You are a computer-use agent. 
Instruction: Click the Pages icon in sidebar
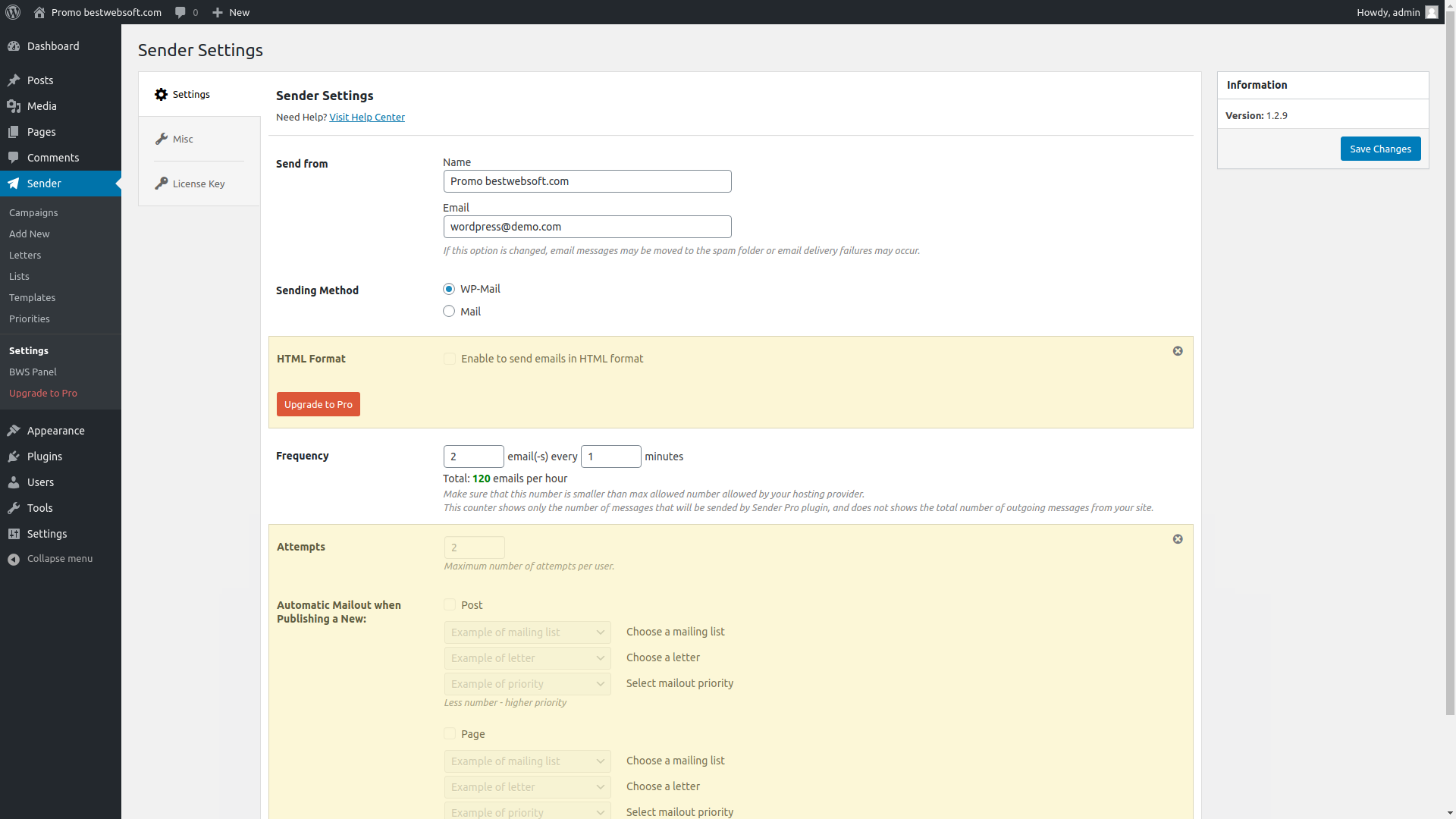[x=14, y=132]
